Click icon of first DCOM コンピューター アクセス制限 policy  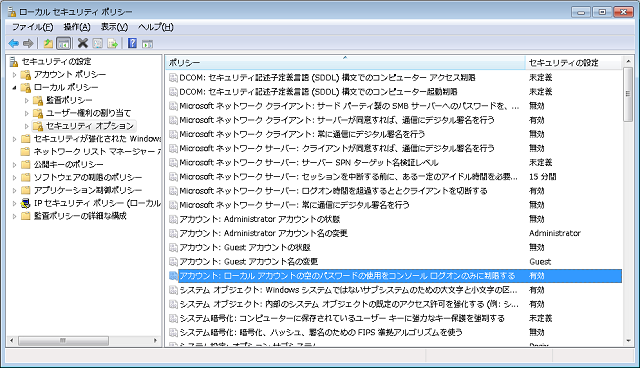pos(173,78)
